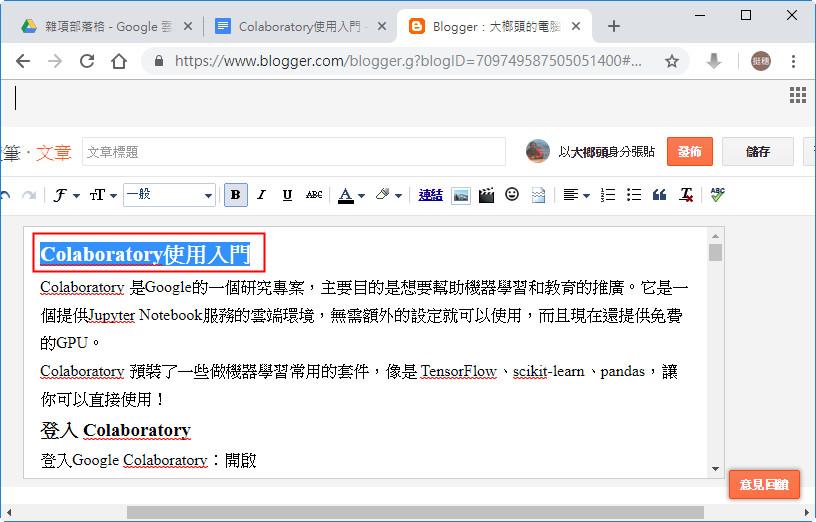Click the 文章 breadcrumb label
Viewport: 816px width, 522px height.
click(x=54, y=152)
